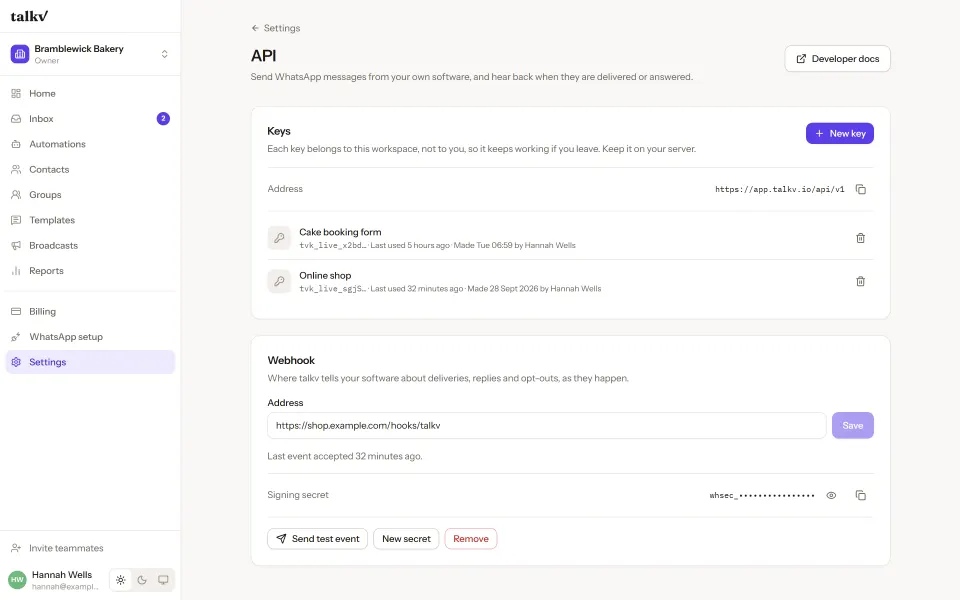Click the Signing secret label
This screenshot has height=600, width=960.
pyautogui.click(x=298, y=495)
